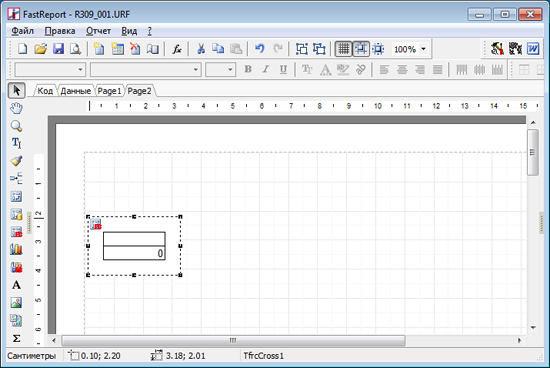Open the variables fx editor

[176, 49]
